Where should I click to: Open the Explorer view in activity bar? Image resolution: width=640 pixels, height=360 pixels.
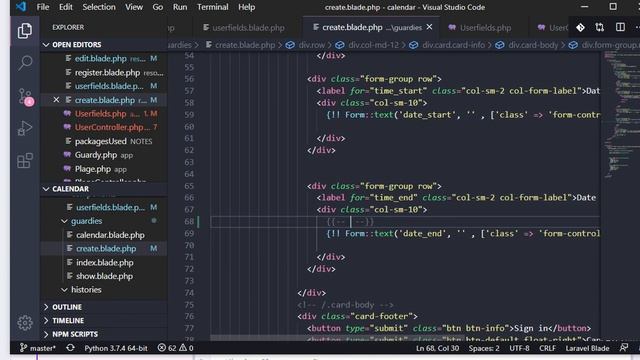(x=25, y=31)
